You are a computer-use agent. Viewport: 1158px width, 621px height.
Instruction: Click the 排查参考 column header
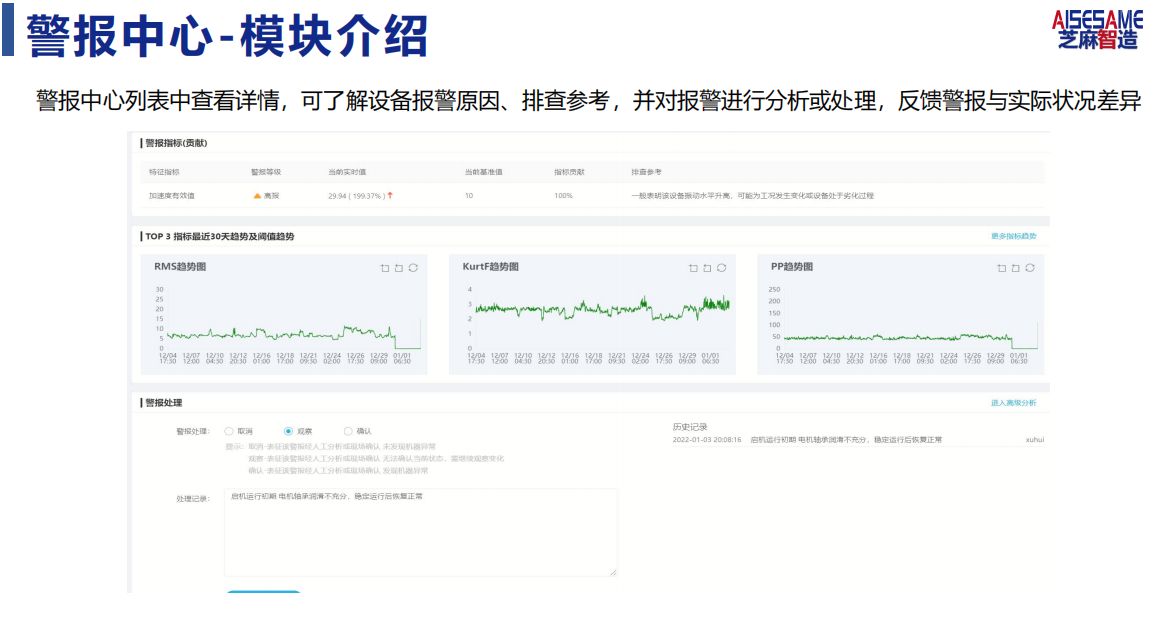tap(646, 172)
